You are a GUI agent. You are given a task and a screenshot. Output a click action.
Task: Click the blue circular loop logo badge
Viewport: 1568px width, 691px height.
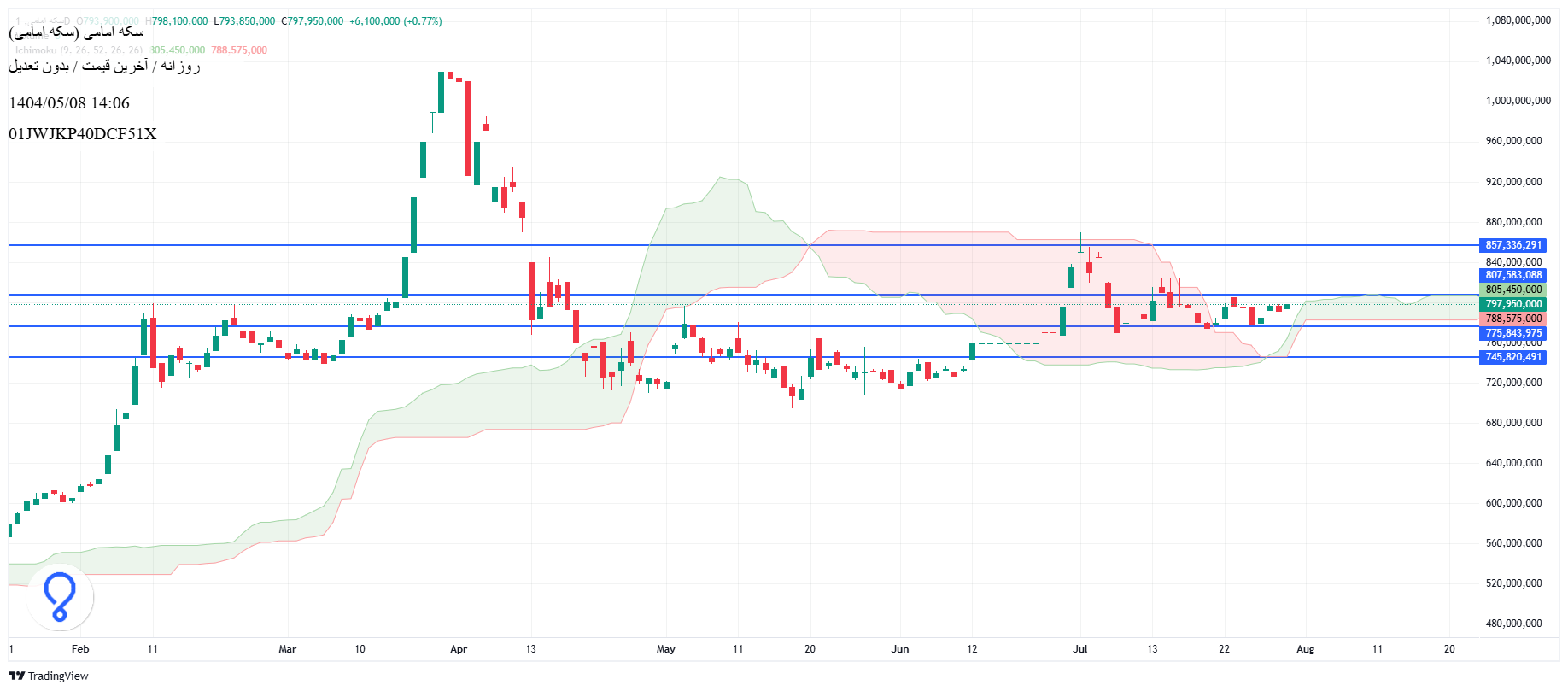tap(60, 597)
